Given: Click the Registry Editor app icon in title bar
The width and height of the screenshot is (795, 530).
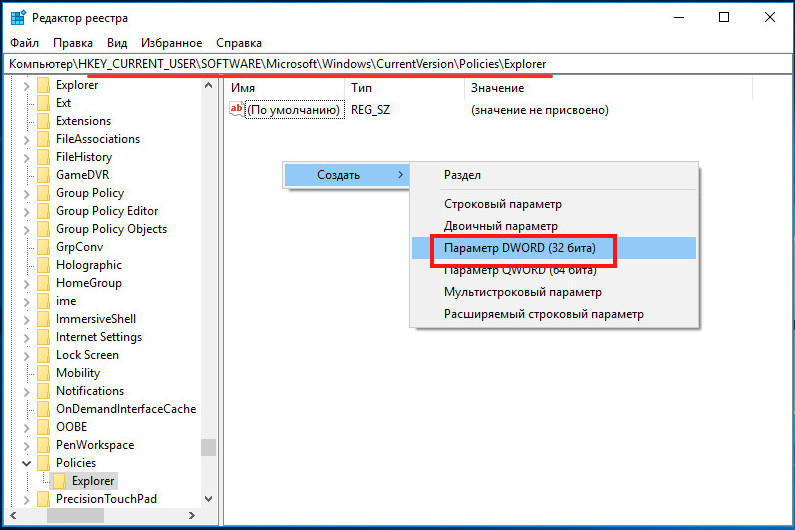Looking at the screenshot, I should point(18,17).
